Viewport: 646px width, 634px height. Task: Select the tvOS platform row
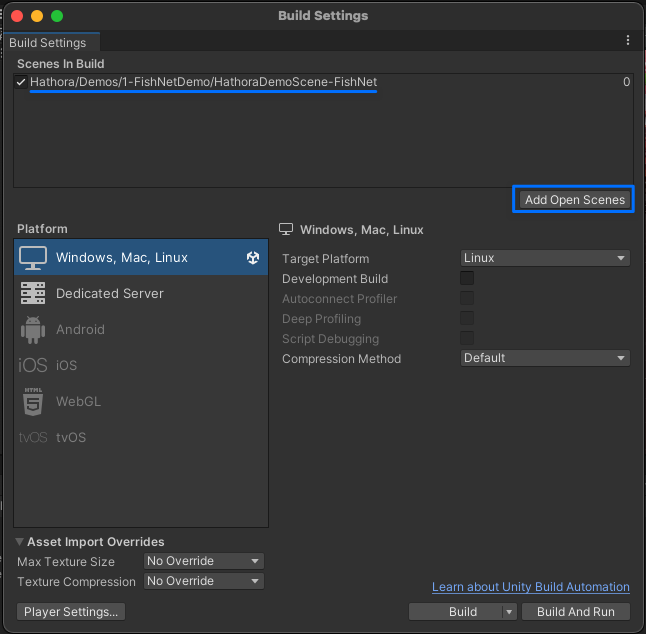coord(141,437)
